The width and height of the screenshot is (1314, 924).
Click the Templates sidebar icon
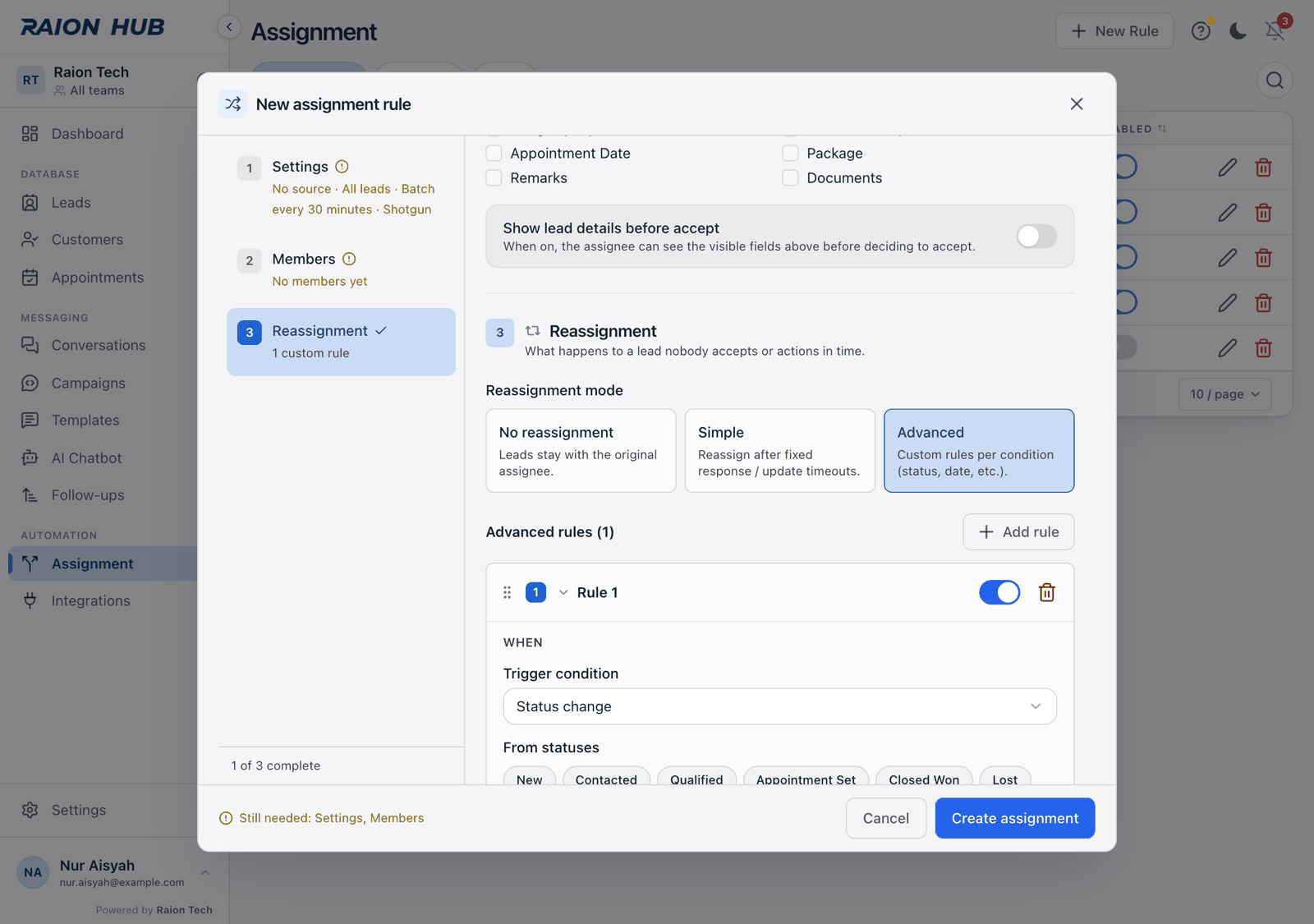coord(30,421)
